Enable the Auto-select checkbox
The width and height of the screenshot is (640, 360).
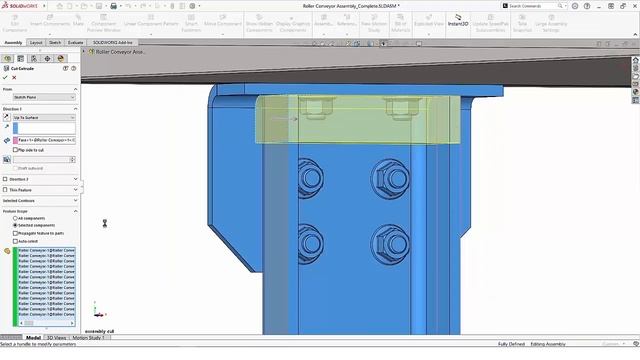click(x=16, y=242)
